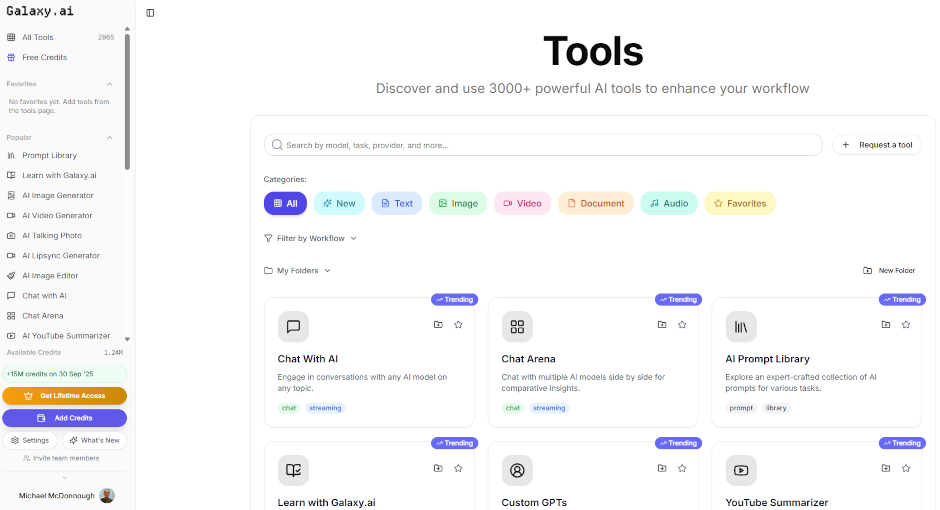The image size is (940, 510).
Task: Select the All category filter
Action: 285,204
